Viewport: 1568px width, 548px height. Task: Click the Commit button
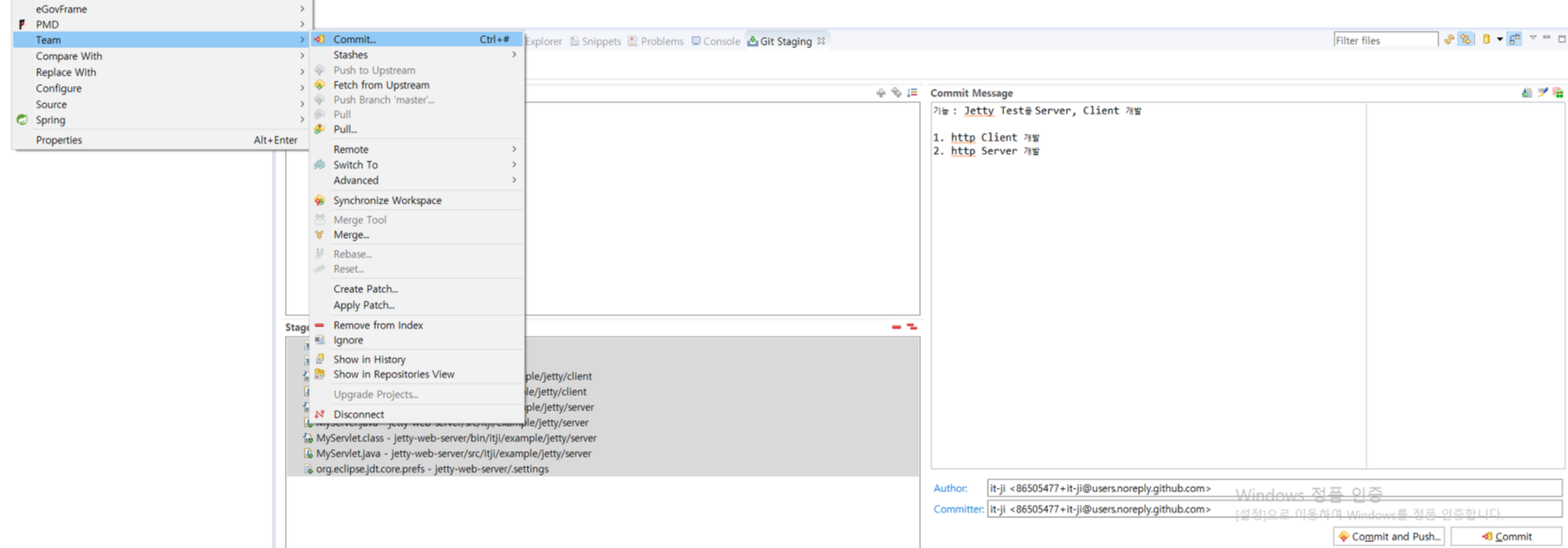pyautogui.click(x=1506, y=536)
